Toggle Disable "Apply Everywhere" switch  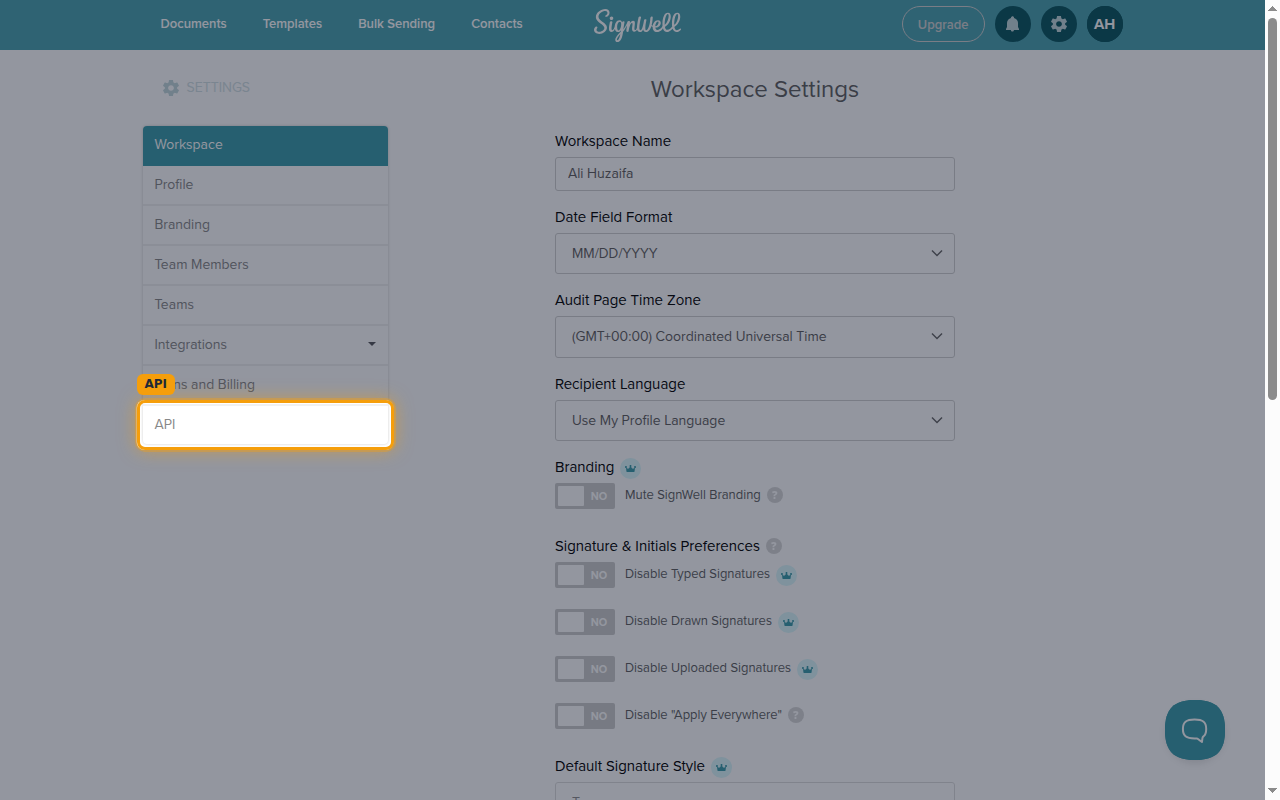click(585, 716)
